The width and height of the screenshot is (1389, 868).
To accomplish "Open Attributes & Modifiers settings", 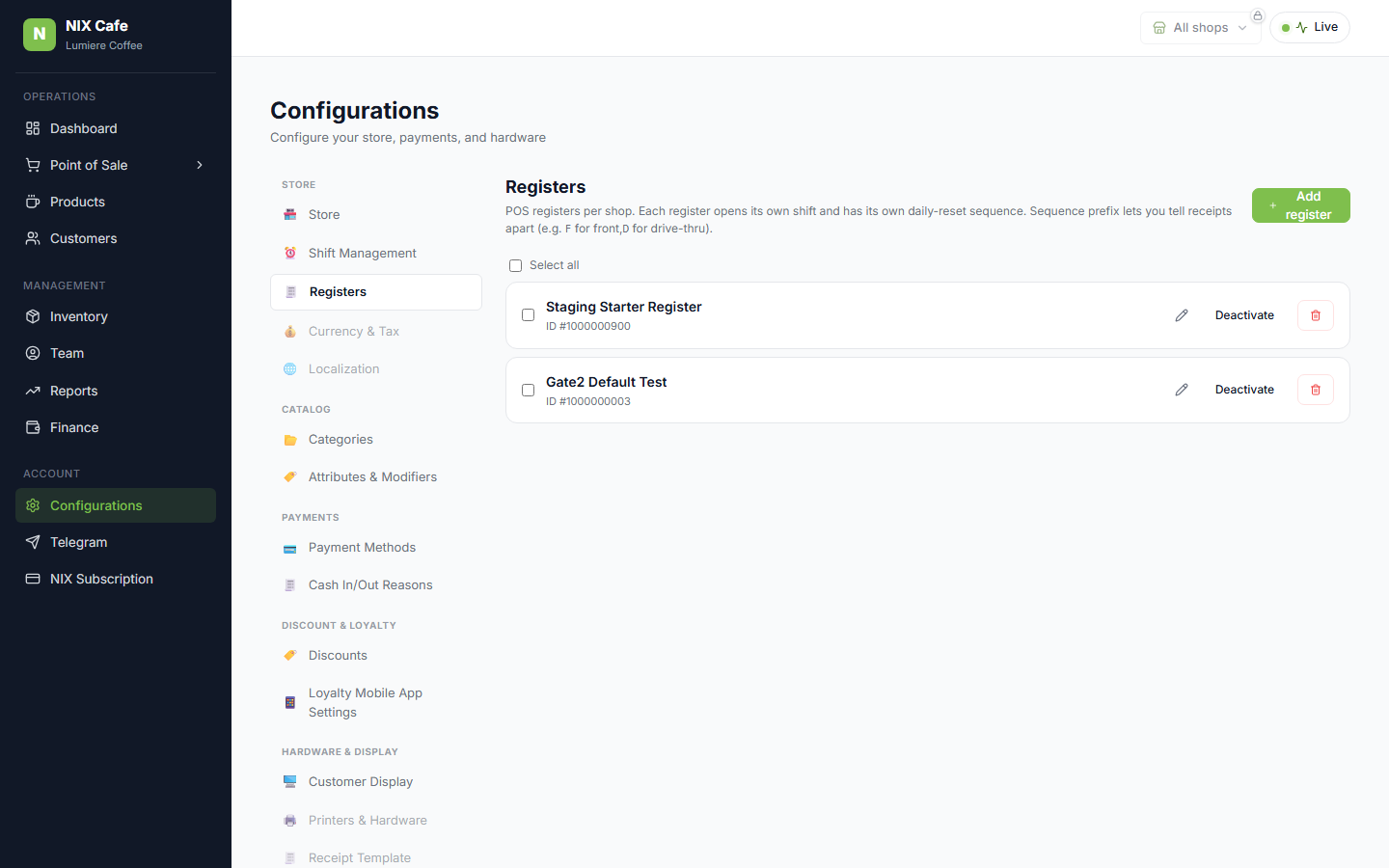I will [x=376, y=476].
